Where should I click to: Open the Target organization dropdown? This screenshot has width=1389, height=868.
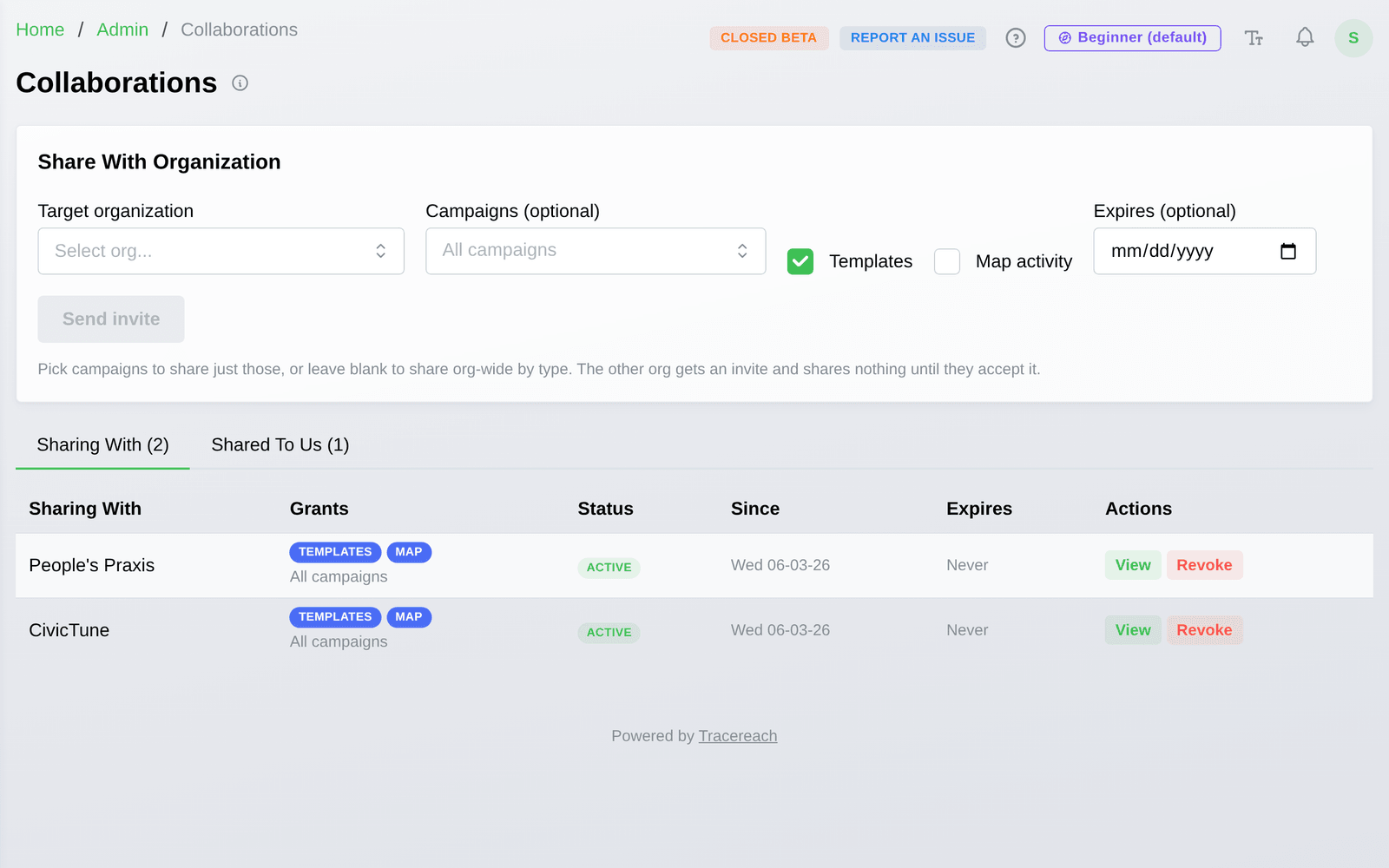click(x=221, y=251)
